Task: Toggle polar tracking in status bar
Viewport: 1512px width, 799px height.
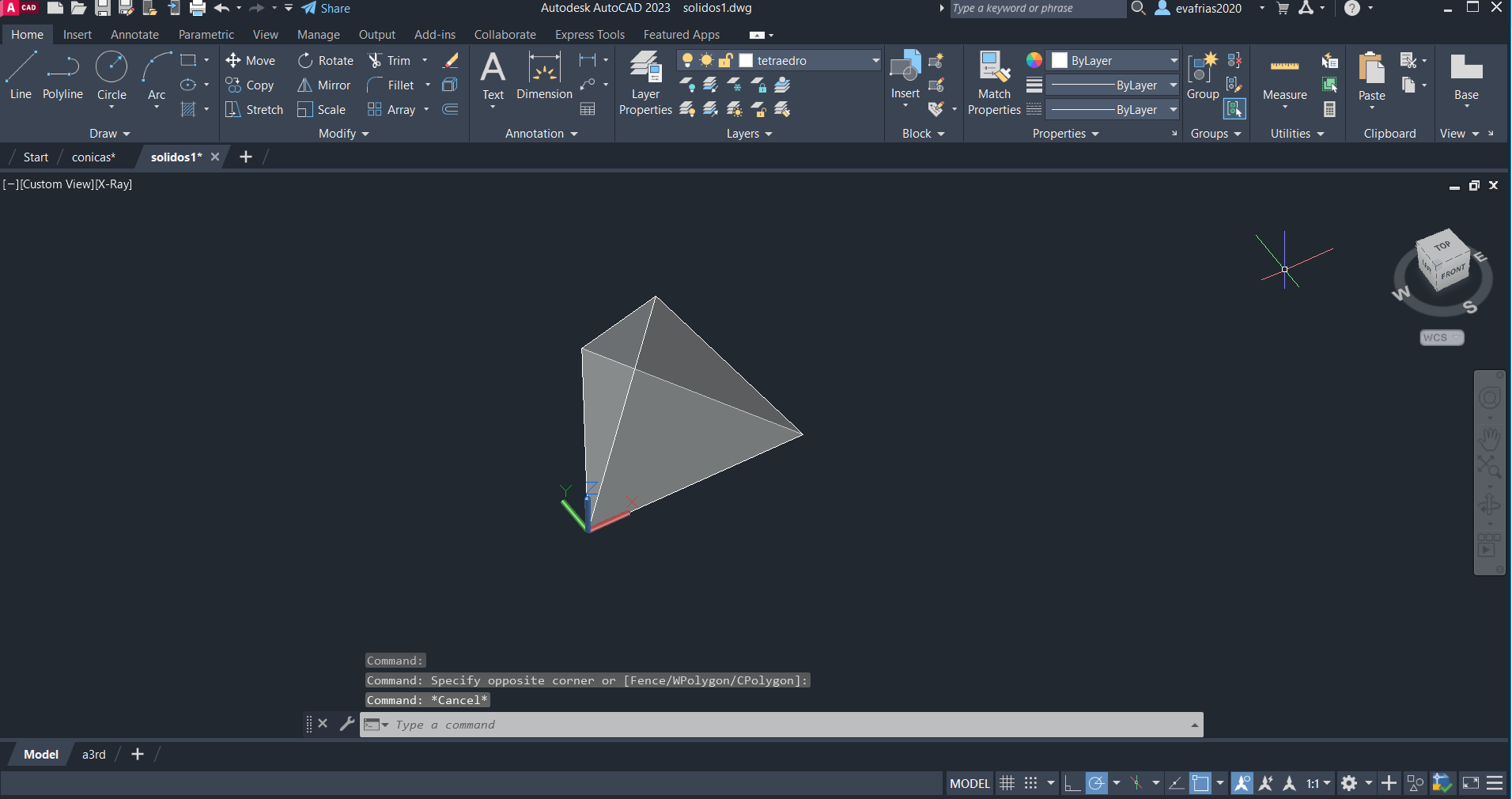Action: point(1096,783)
